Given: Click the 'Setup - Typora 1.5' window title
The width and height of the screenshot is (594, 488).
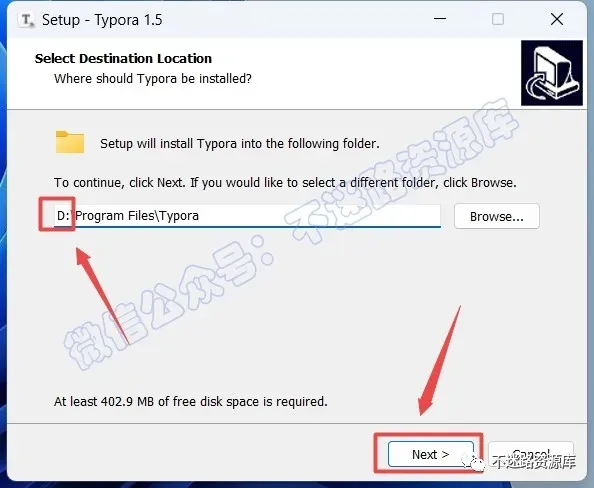Looking at the screenshot, I should click(x=102, y=20).
